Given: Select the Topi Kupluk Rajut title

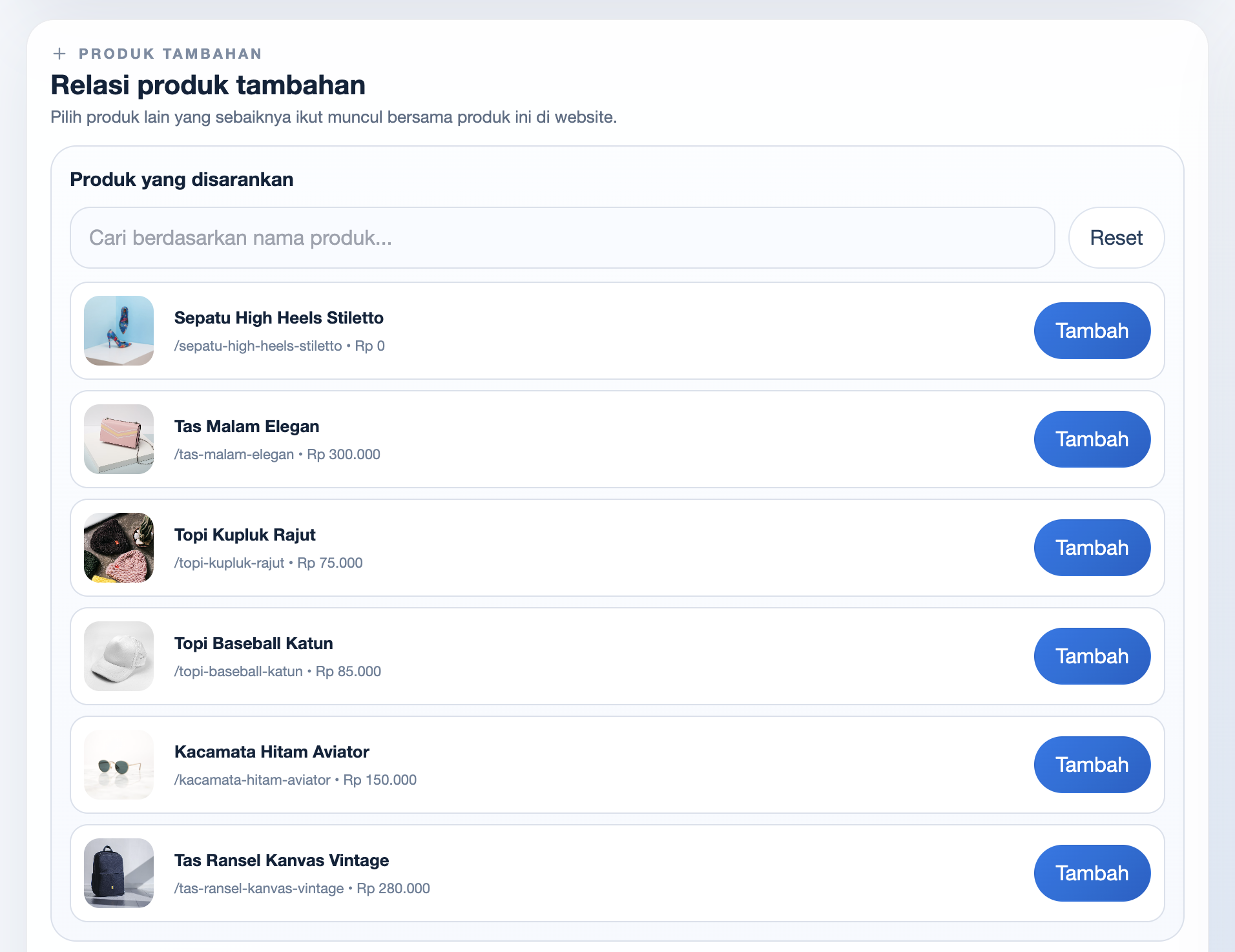Looking at the screenshot, I should [245, 535].
